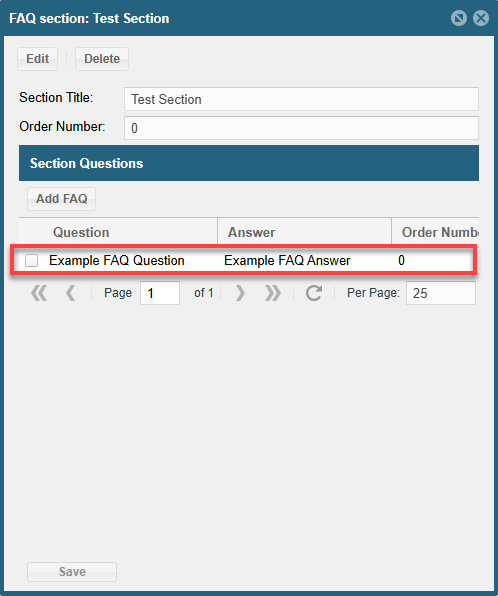Maximize the FAQ section dialog
Viewport: 498px width, 596px height.
459,18
